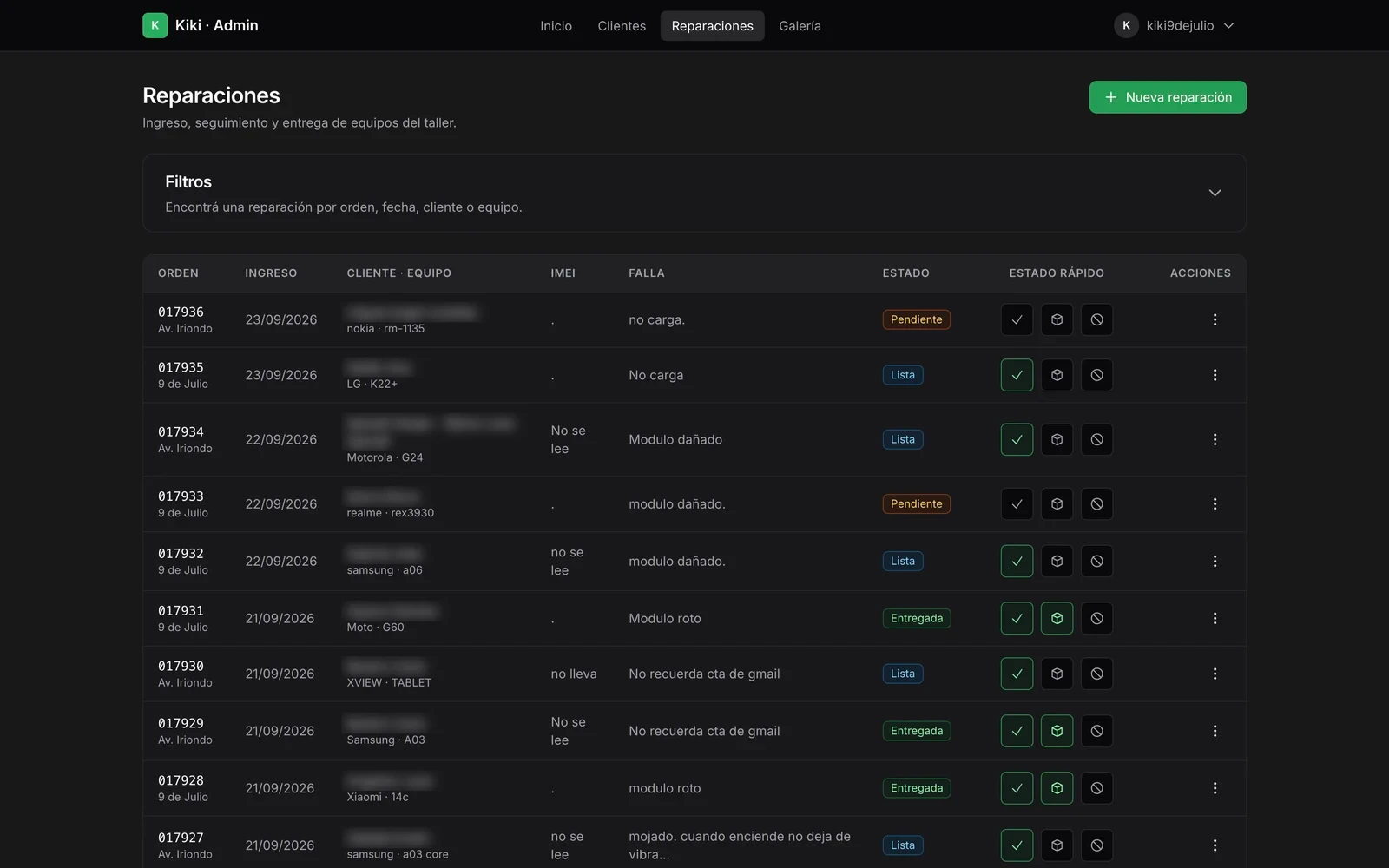Open three-dot actions menu for order 017934
The image size is (1389, 868).
point(1215,439)
